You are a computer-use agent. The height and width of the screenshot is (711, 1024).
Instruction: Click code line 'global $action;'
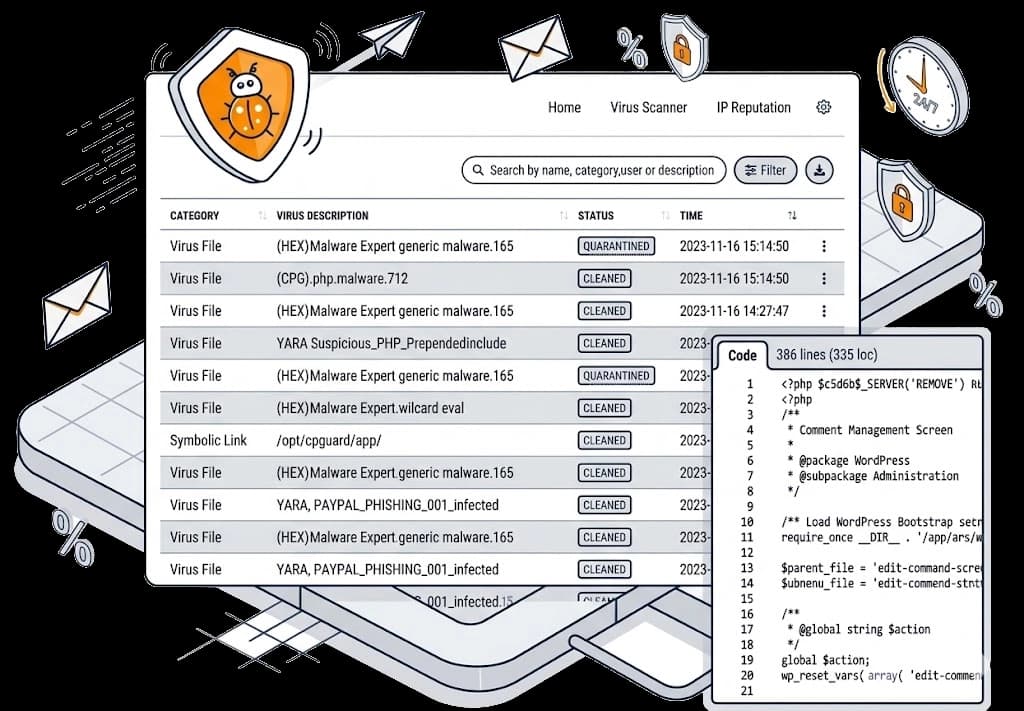click(825, 660)
